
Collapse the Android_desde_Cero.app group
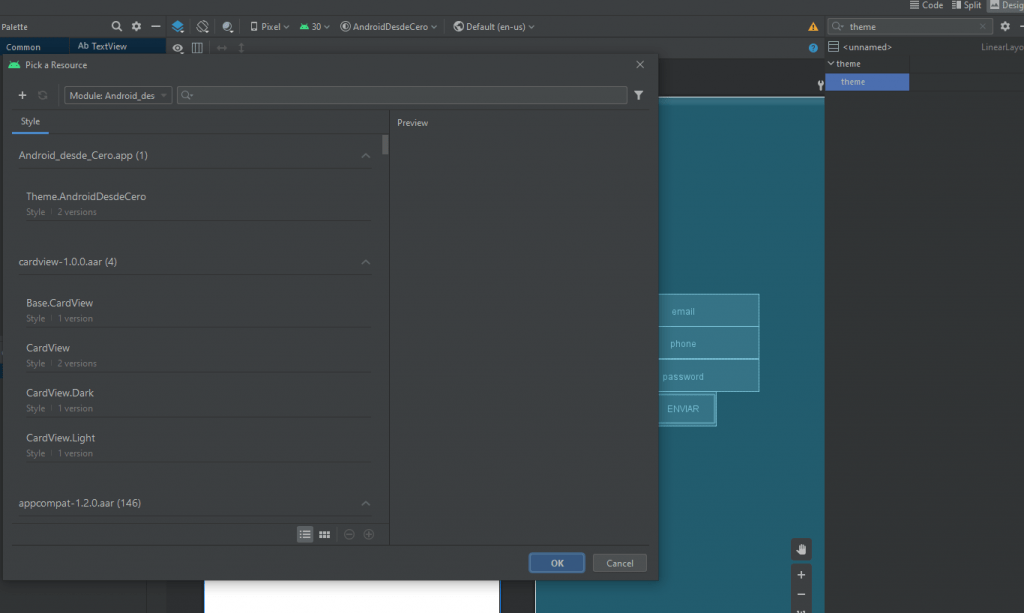point(366,155)
